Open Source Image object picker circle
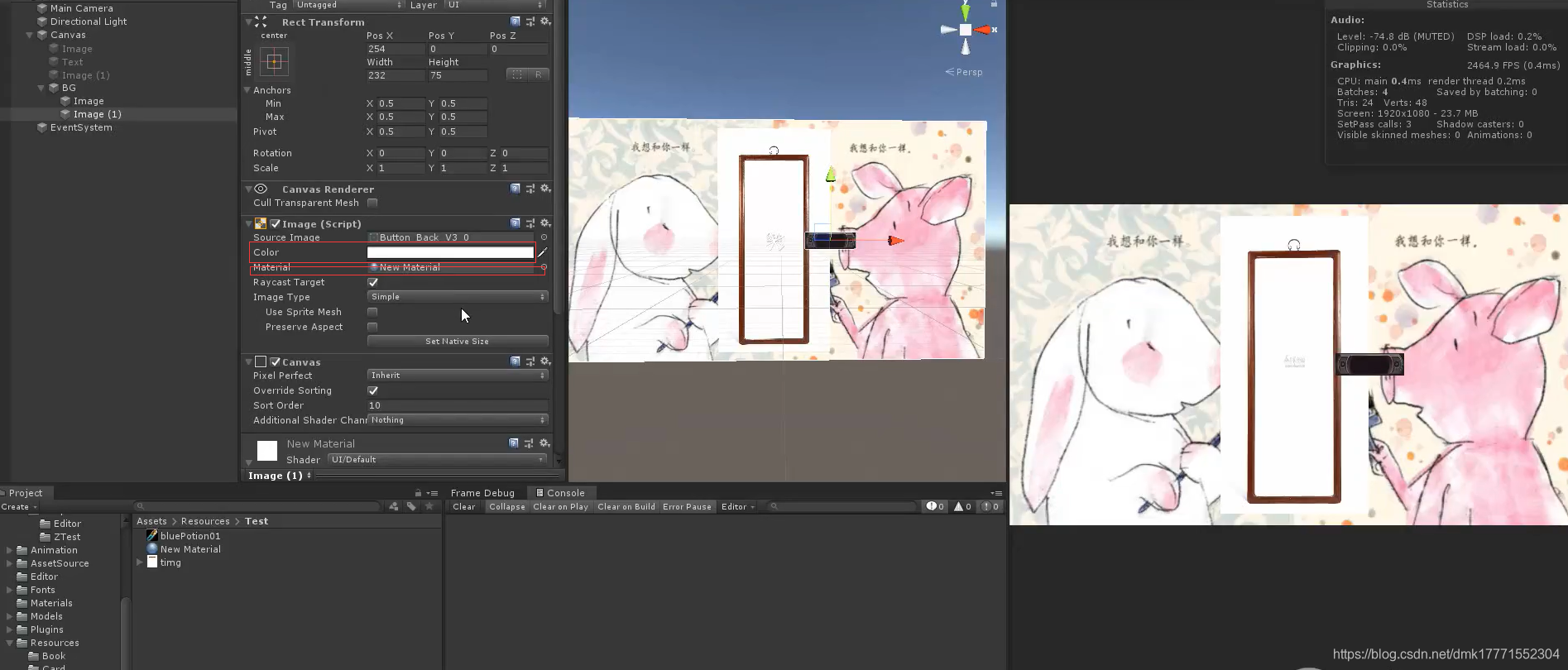This screenshot has width=1568, height=670. [x=544, y=237]
